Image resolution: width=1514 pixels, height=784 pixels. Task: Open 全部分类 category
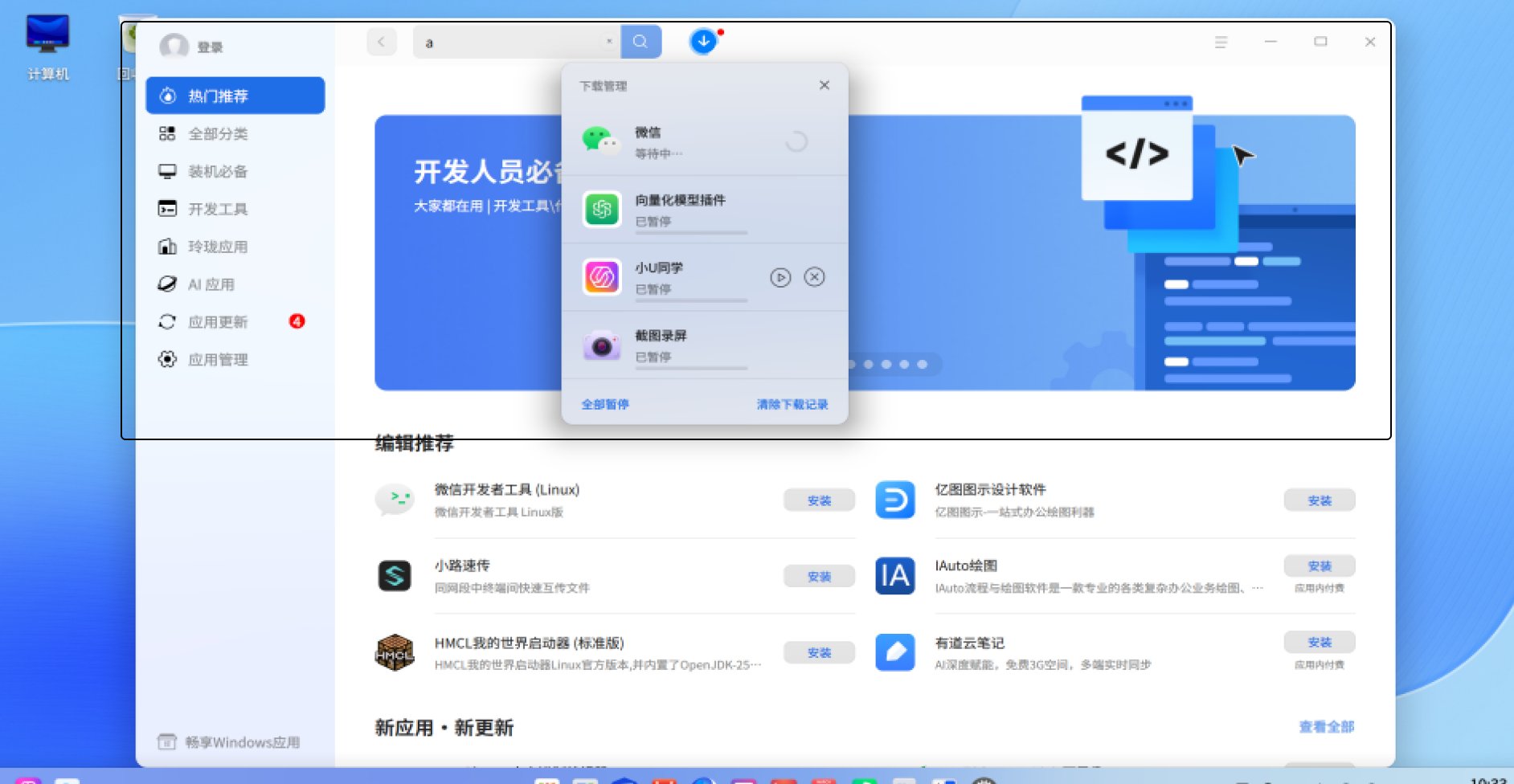pyautogui.click(x=235, y=133)
